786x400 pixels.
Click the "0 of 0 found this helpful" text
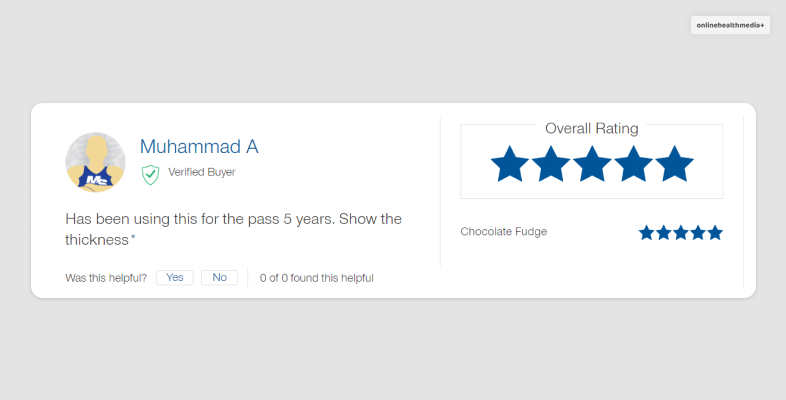pos(316,278)
